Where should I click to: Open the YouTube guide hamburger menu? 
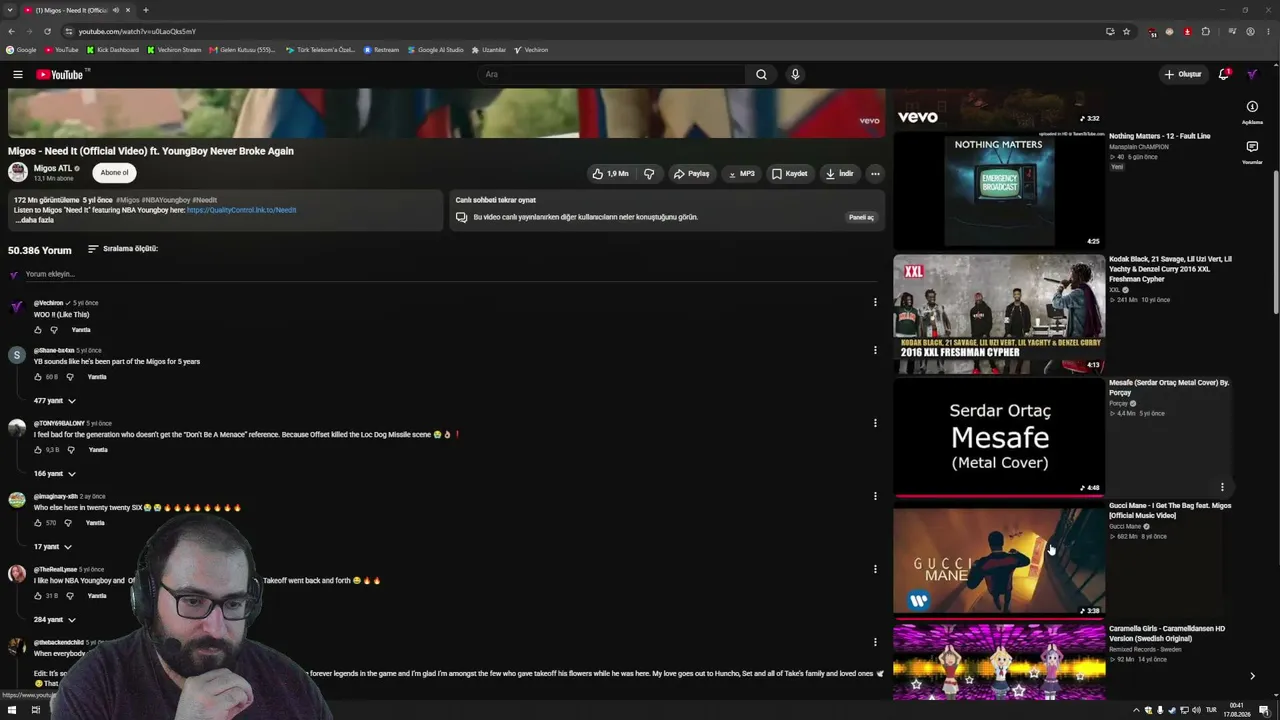(x=18, y=74)
